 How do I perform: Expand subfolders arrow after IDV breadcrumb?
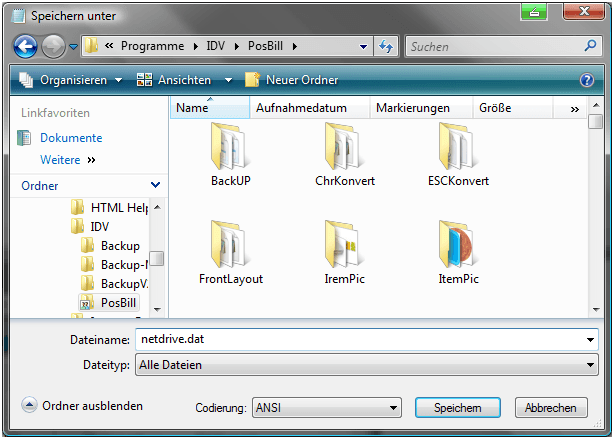[237, 47]
